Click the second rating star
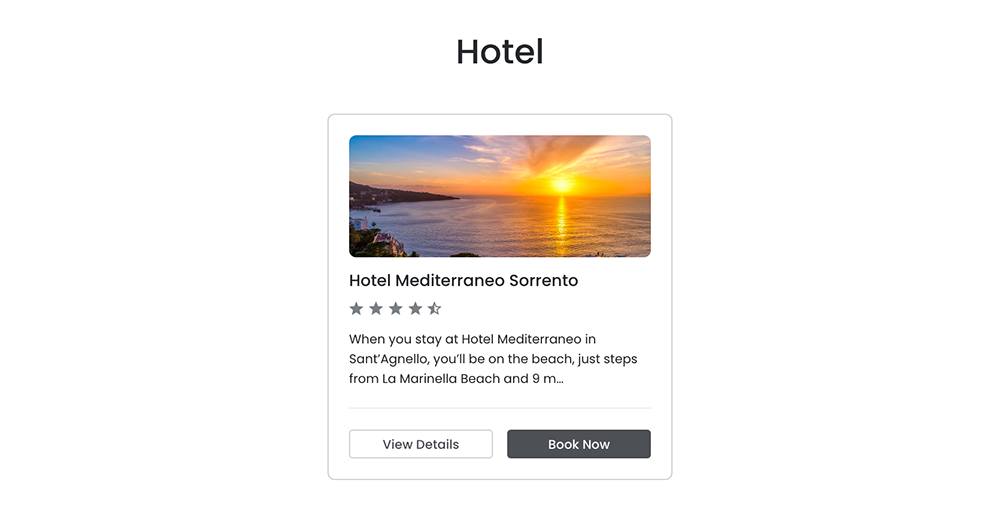The image size is (1000, 517). point(376,309)
